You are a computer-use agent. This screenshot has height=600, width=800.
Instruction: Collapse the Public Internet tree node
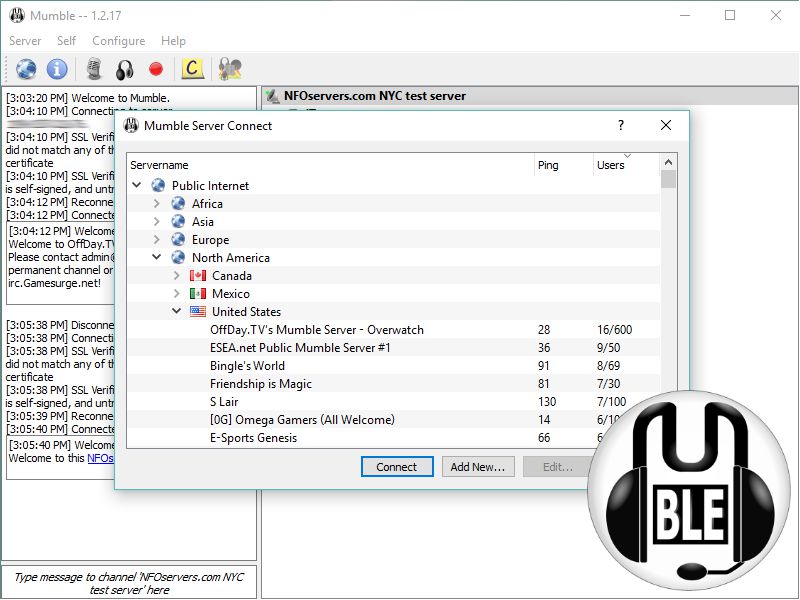[137, 185]
